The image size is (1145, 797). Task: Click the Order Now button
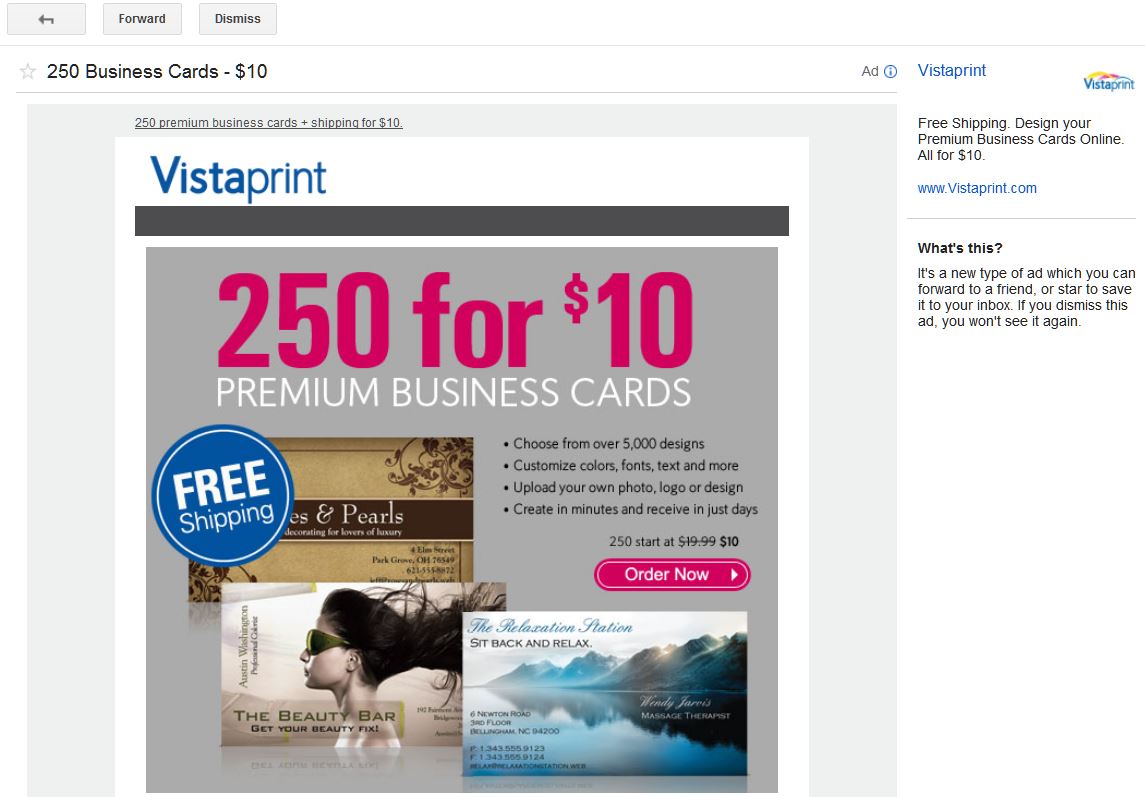(x=672, y=574)
